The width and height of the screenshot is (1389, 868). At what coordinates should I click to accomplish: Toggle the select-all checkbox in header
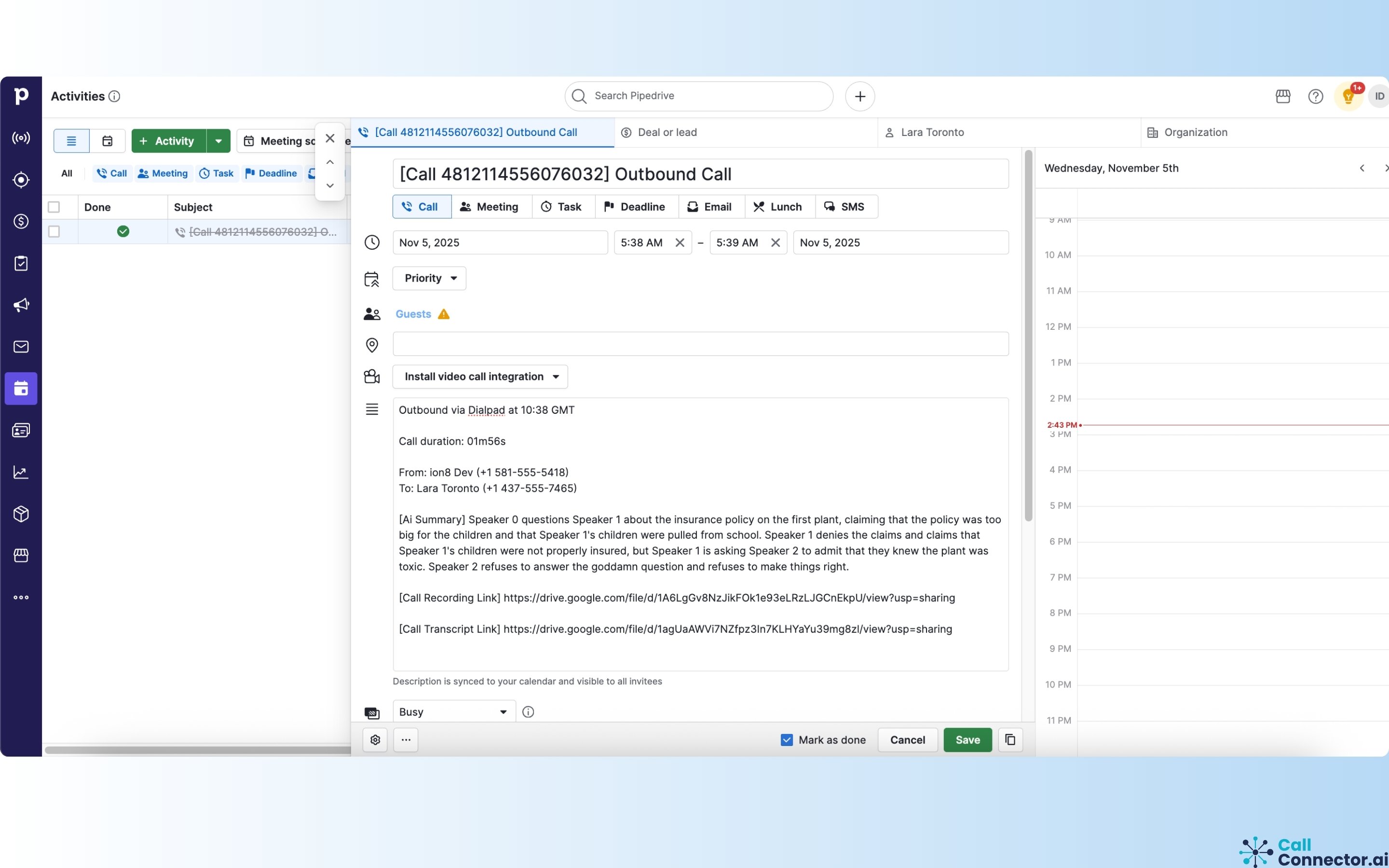point(54,207)
